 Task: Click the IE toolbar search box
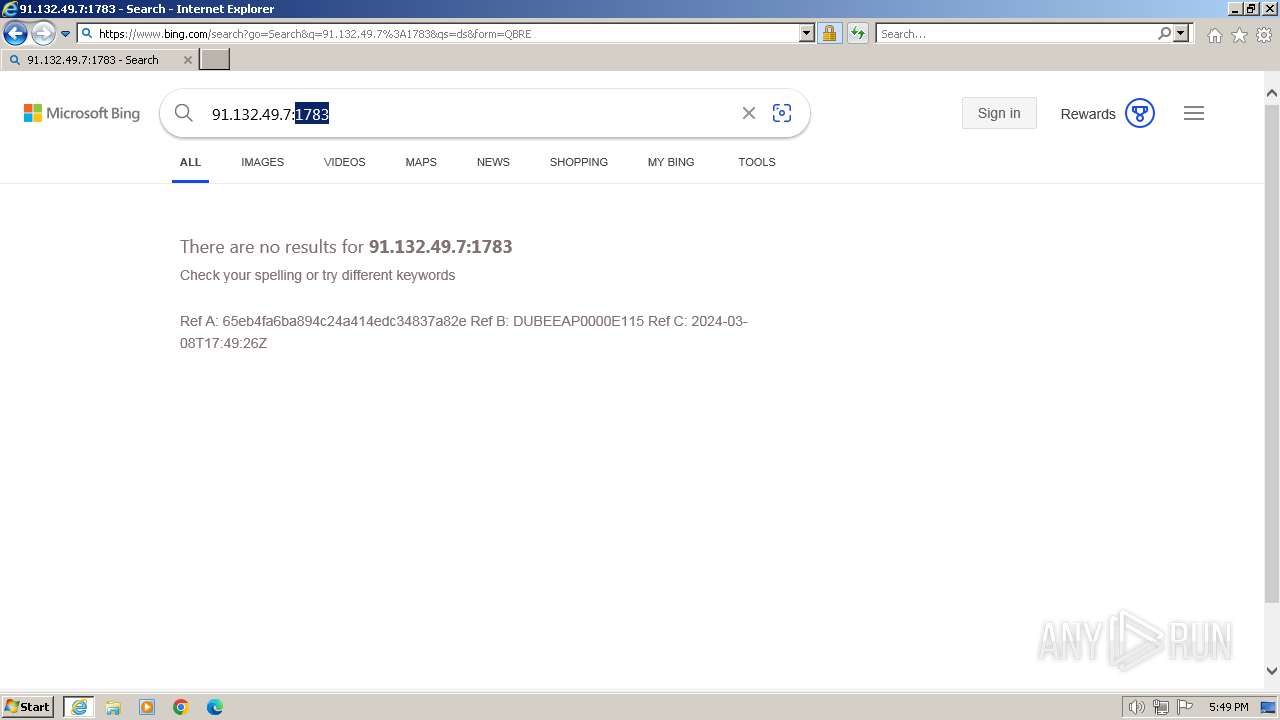(x=1016, y=33)
